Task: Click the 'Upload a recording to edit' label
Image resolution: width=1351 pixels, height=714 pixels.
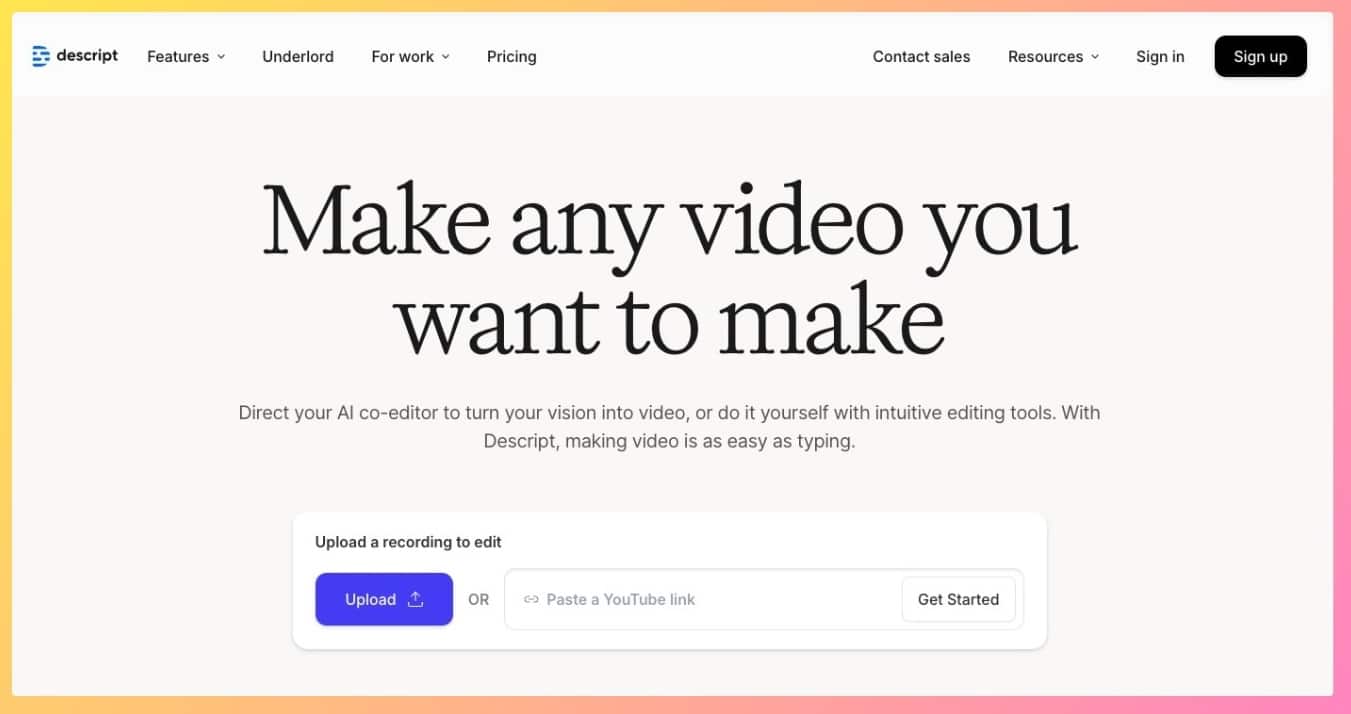Action: click(x=408, y=542)
